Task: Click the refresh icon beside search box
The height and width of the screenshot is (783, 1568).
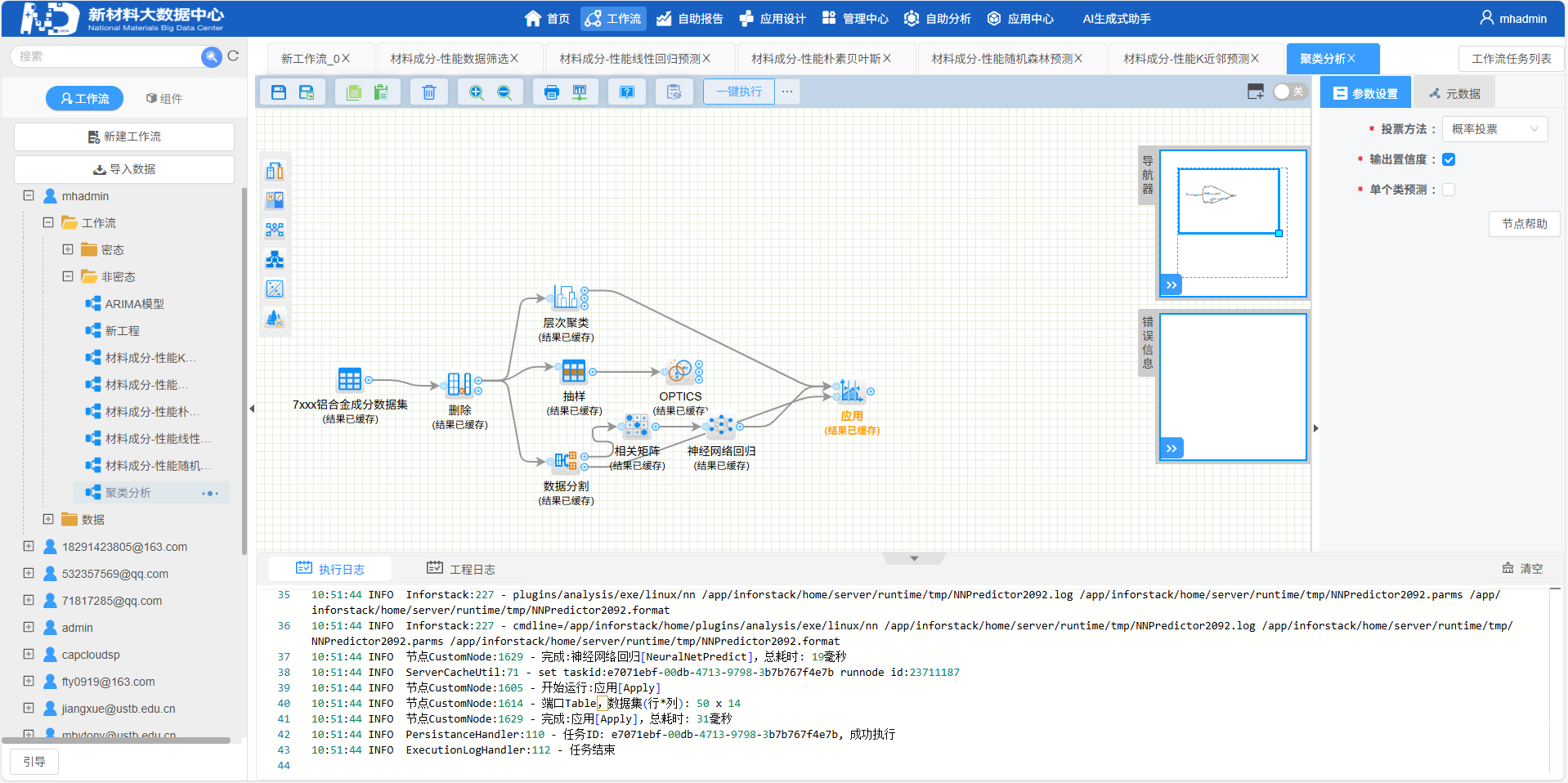Action: tap(233, 56)
